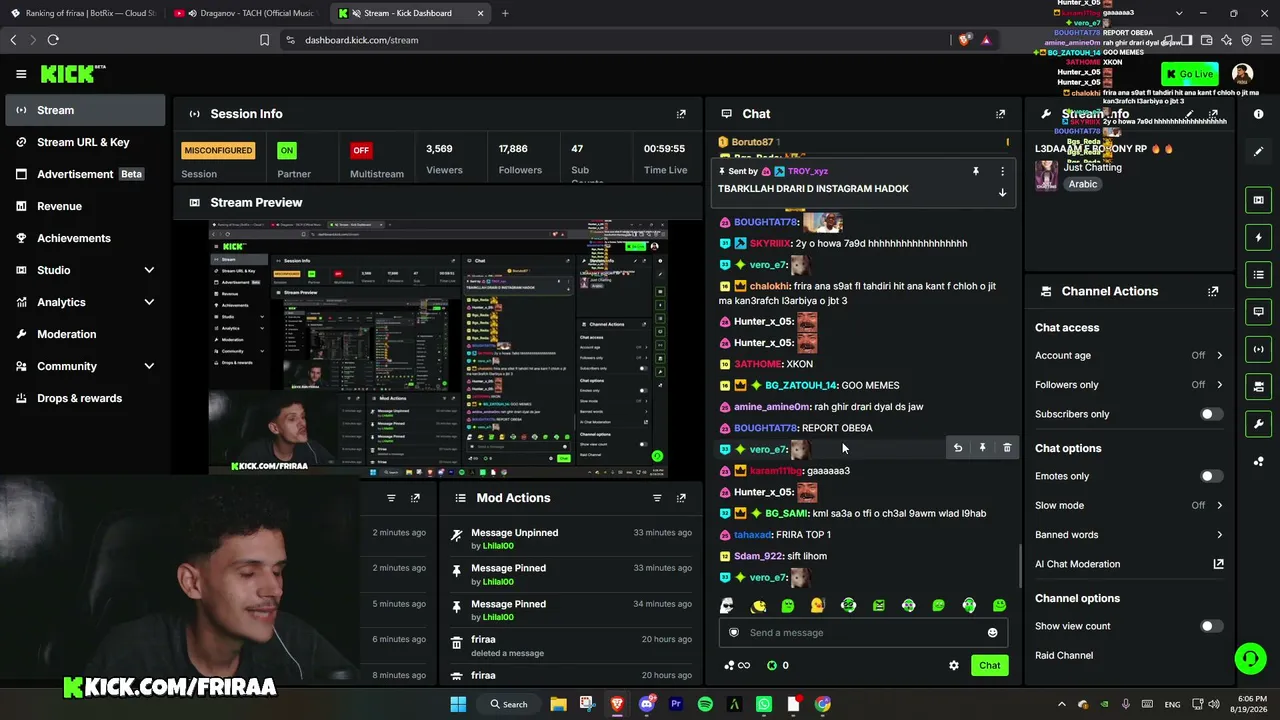Screen dimensions: 1280x720
Task: Click the wrench icon in right sidebar
Action: (x=1259, y=424)
